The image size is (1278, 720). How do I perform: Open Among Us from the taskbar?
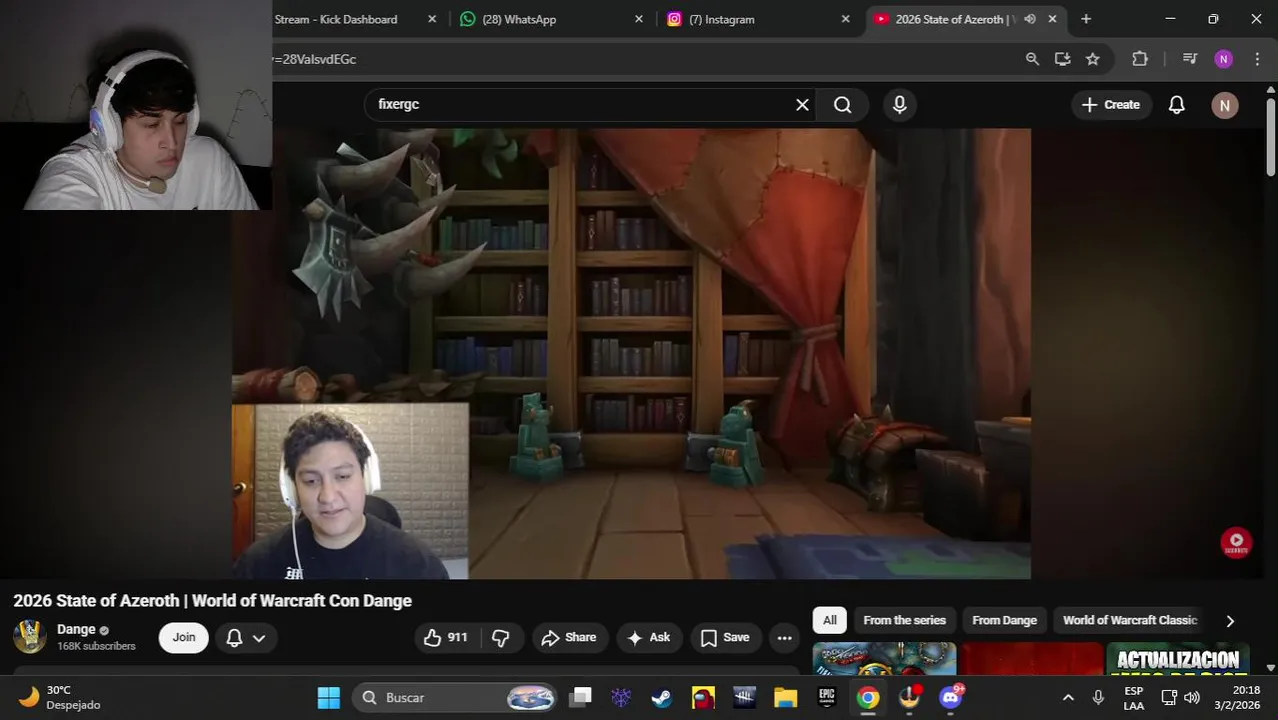(704, 697)
